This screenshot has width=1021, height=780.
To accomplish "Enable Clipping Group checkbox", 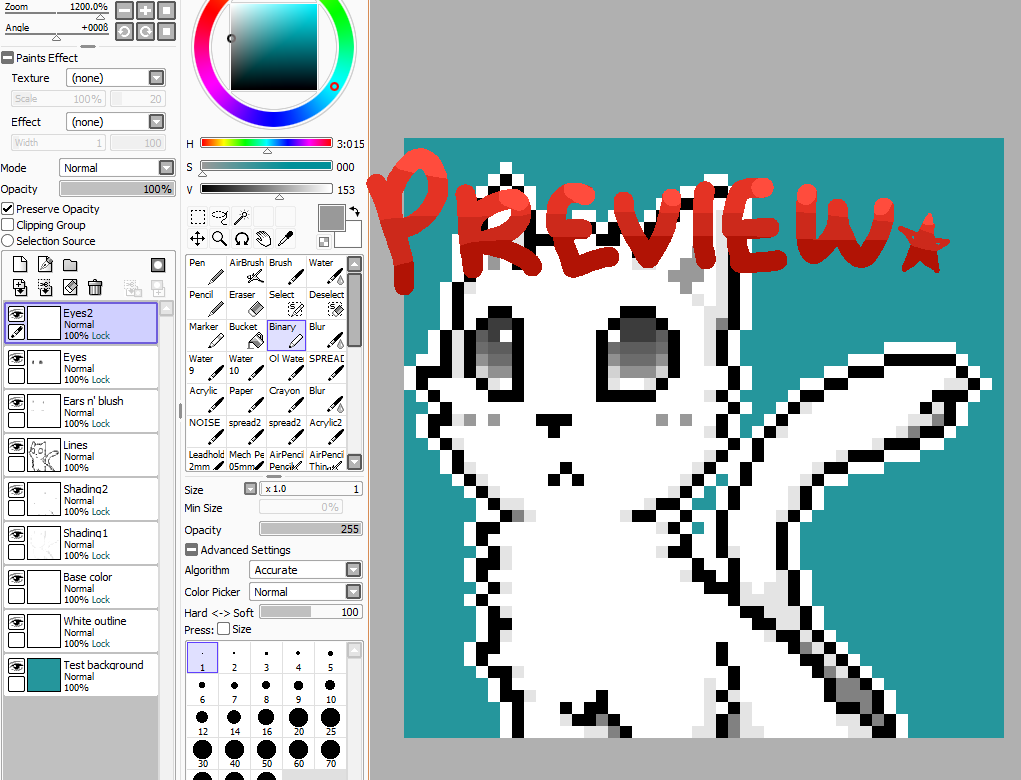I will [x=8, y=225].
